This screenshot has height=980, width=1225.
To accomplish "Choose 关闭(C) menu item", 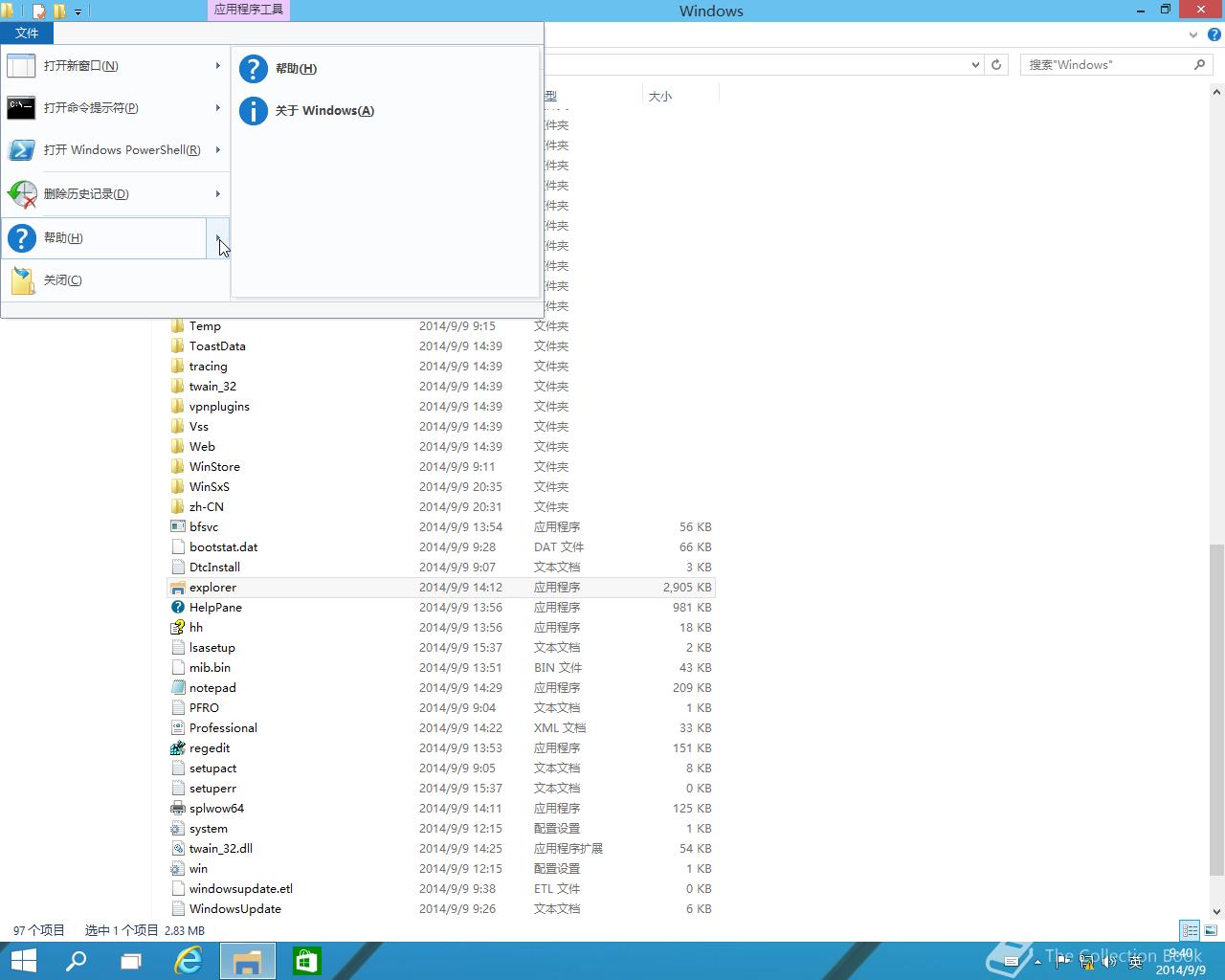I will click(x=116, y=280).
